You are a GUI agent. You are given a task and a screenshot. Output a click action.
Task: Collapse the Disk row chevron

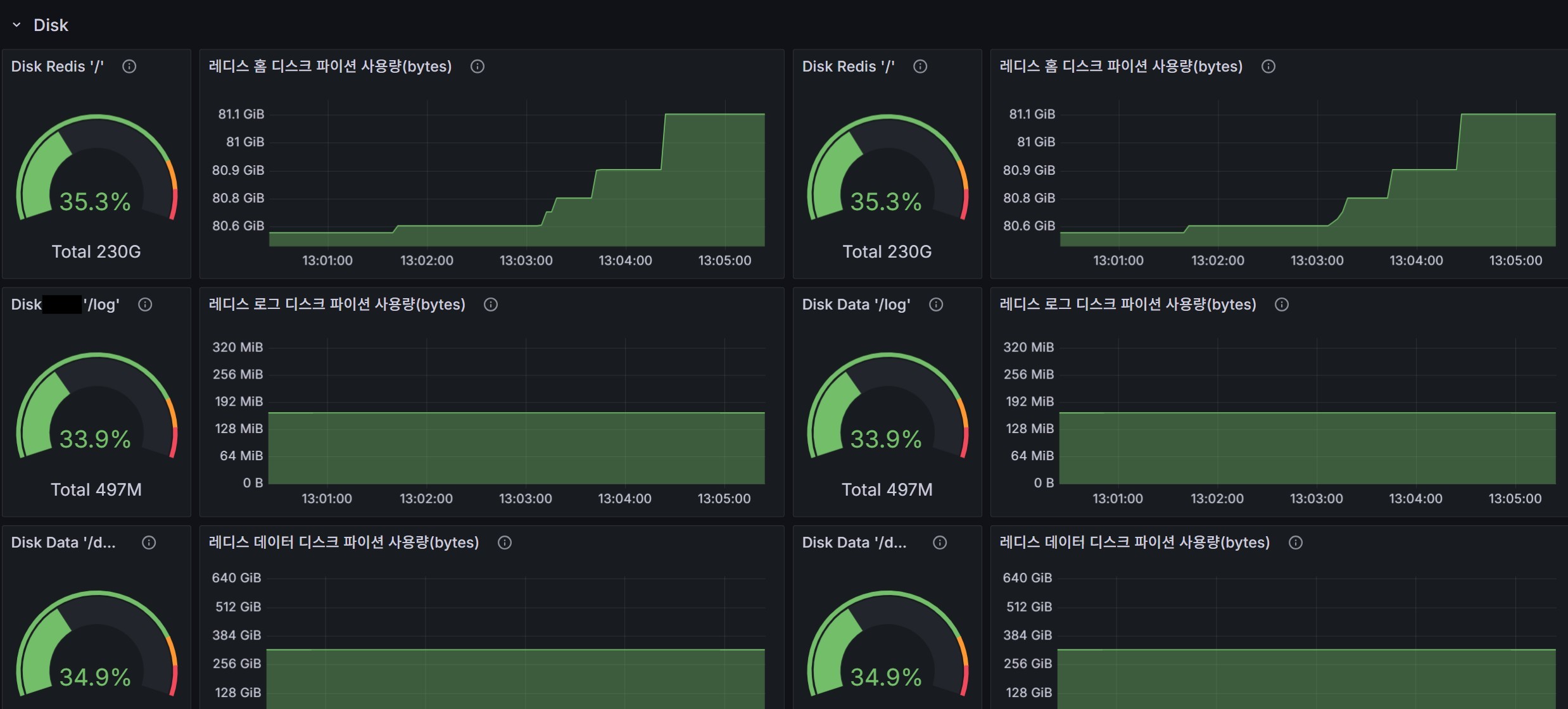click(x=16, y=25)
